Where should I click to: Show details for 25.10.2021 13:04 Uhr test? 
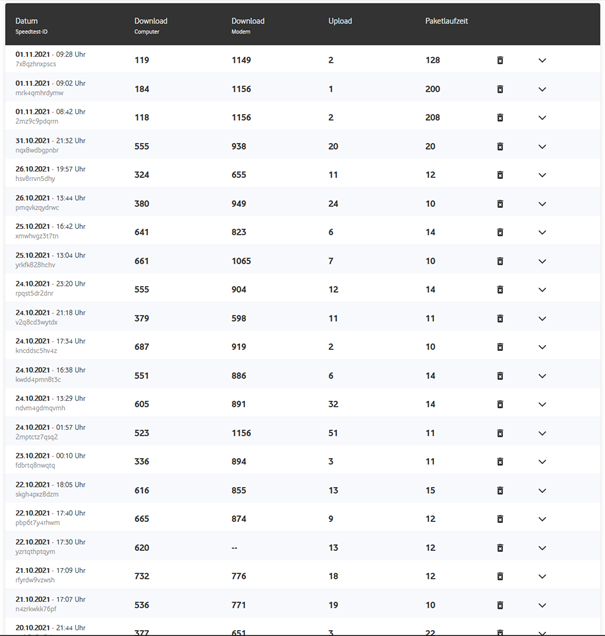tap(542, 261)
